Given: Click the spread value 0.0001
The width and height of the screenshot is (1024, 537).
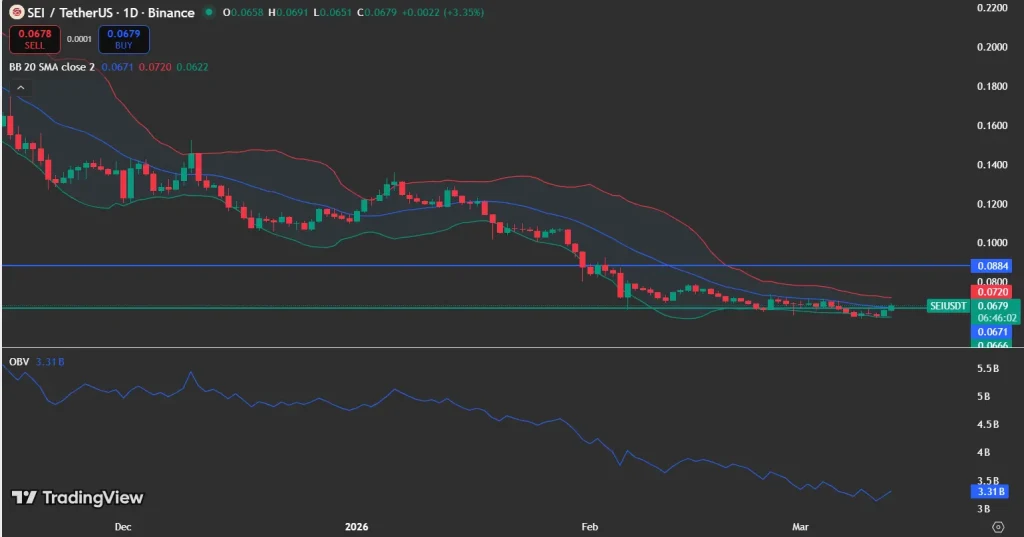Looking at the screenshot, I should pos(79,39).
